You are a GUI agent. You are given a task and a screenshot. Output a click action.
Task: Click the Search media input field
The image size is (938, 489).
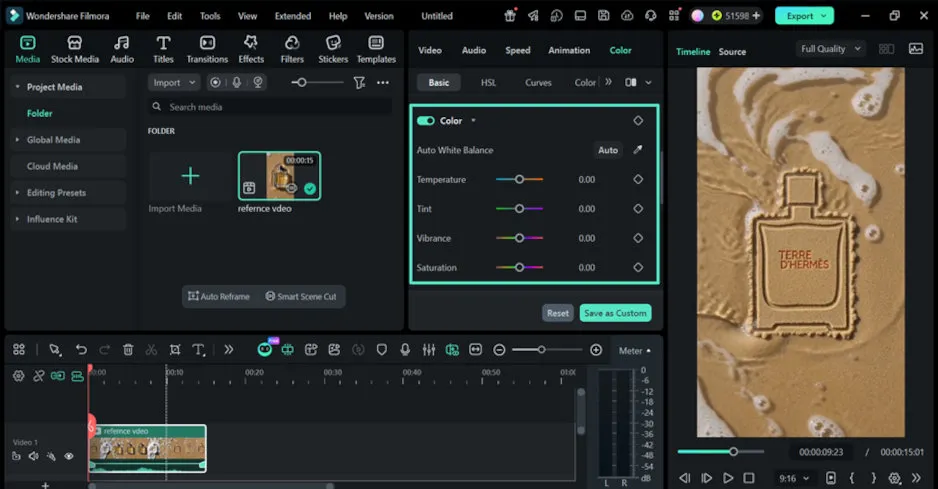point(270,107)
